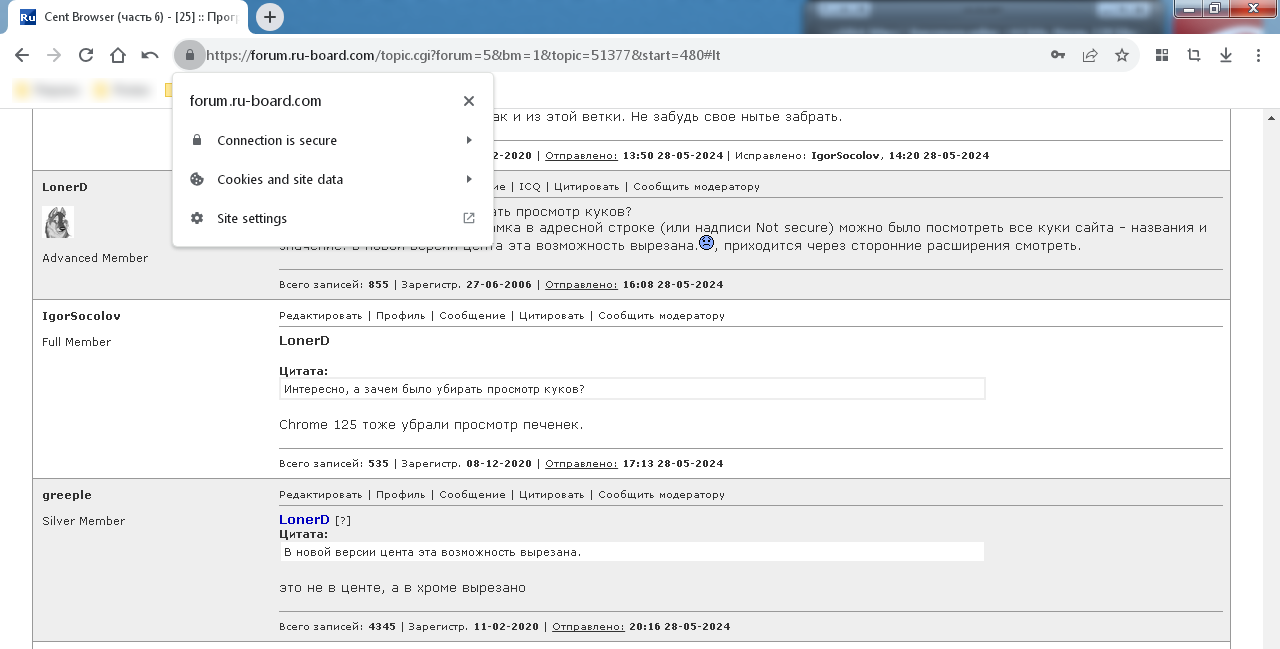Viewport: 1280px width, 649px height.
Task: Click Сообщение in greeple's post
Action: pyautogui.click(x=472, y=494)
